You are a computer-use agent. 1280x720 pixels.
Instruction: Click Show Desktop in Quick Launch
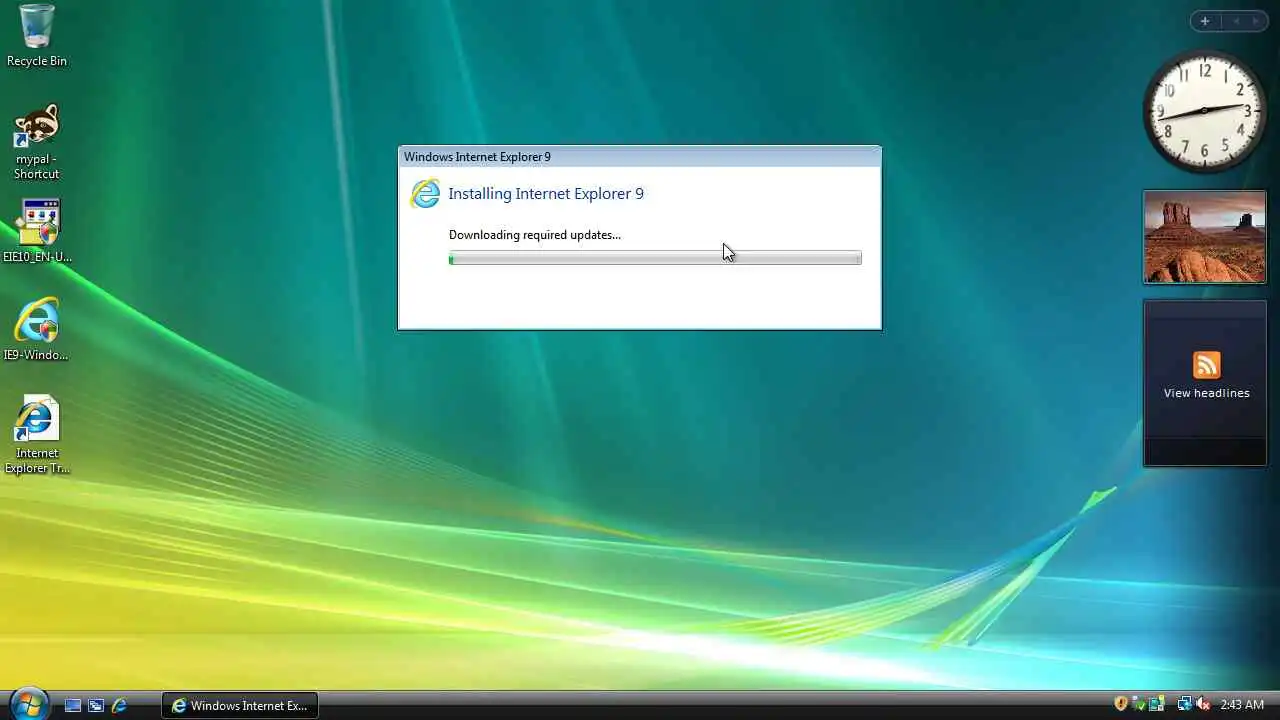click(73, 705)
